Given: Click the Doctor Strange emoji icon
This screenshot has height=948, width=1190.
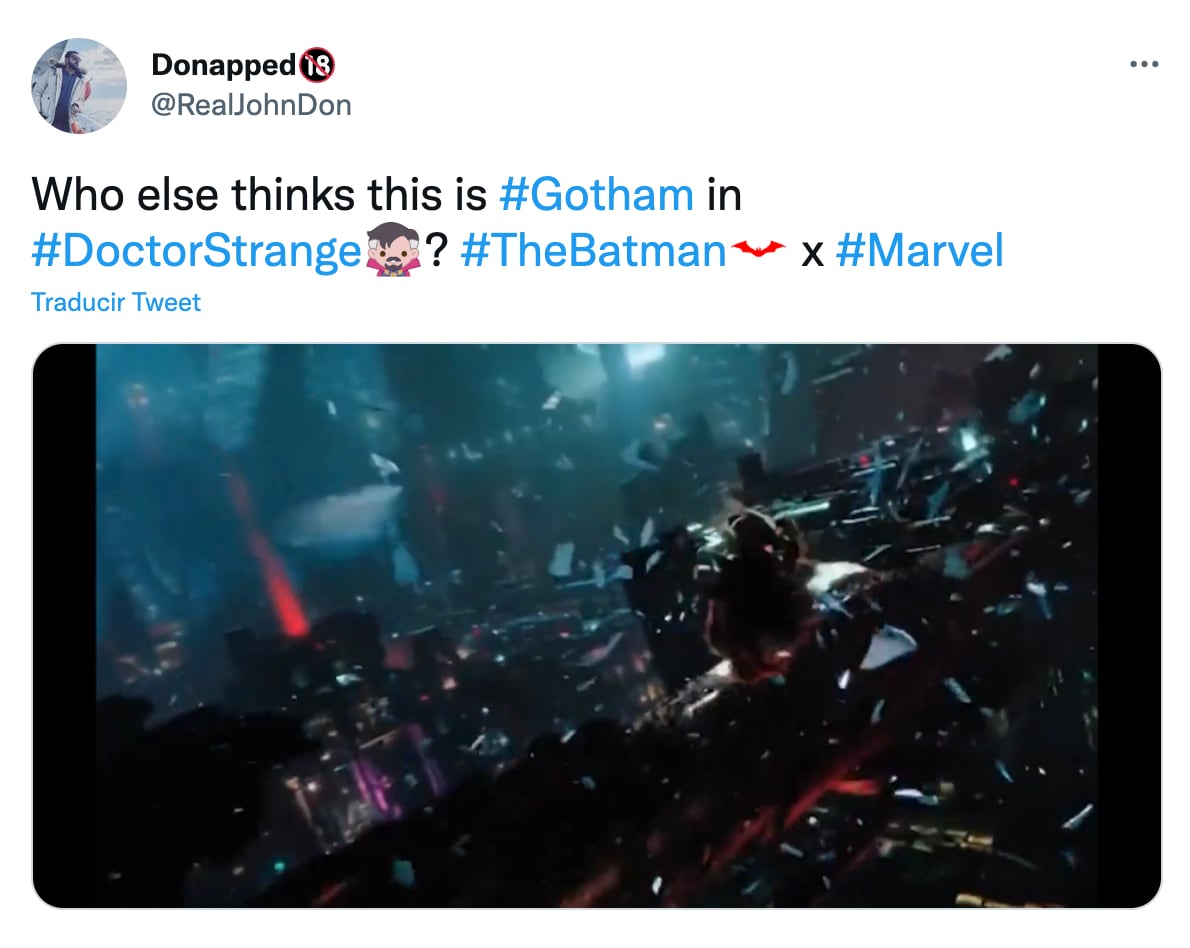Looking at the screenshot, I should click(x=392, y=252).
